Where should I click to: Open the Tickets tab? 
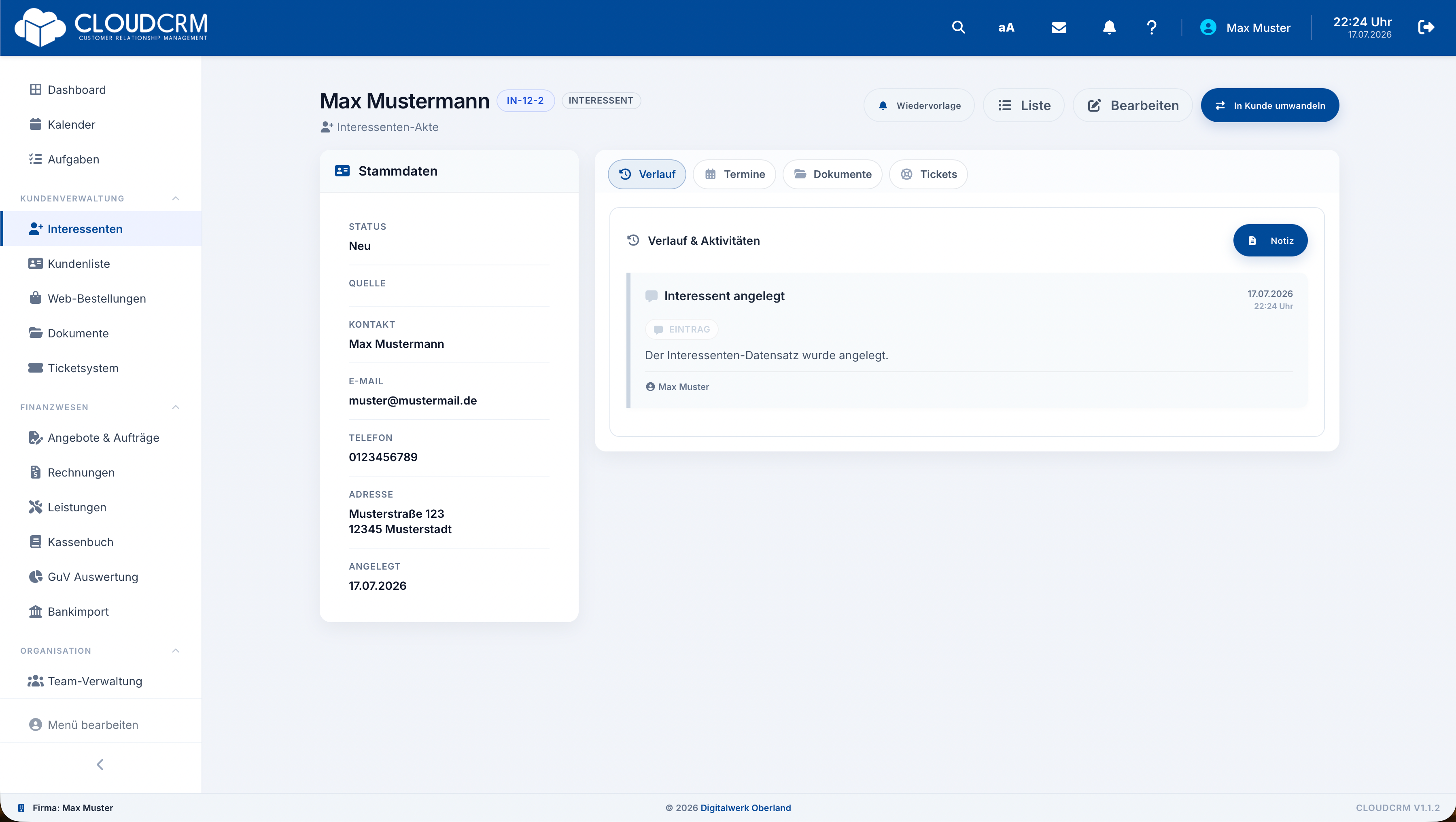(x=928, y=174)
